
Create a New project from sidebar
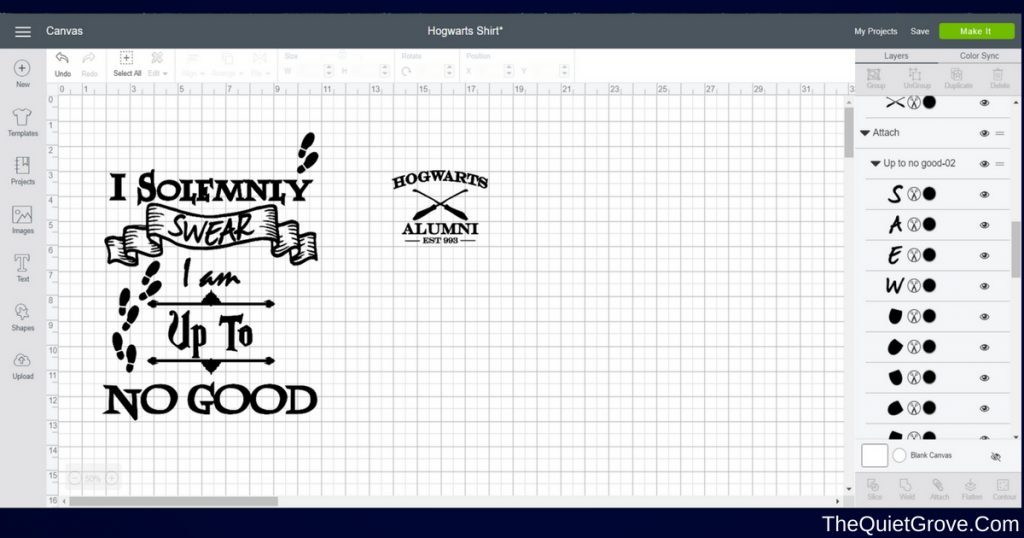pos(22,73)
